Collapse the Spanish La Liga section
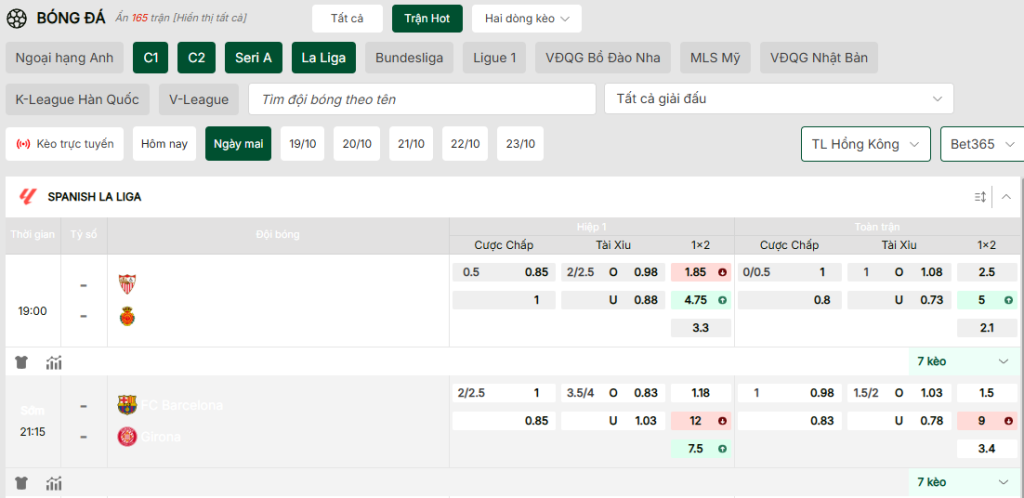This screenshot has height=498, width=1024. [1006, 197]
